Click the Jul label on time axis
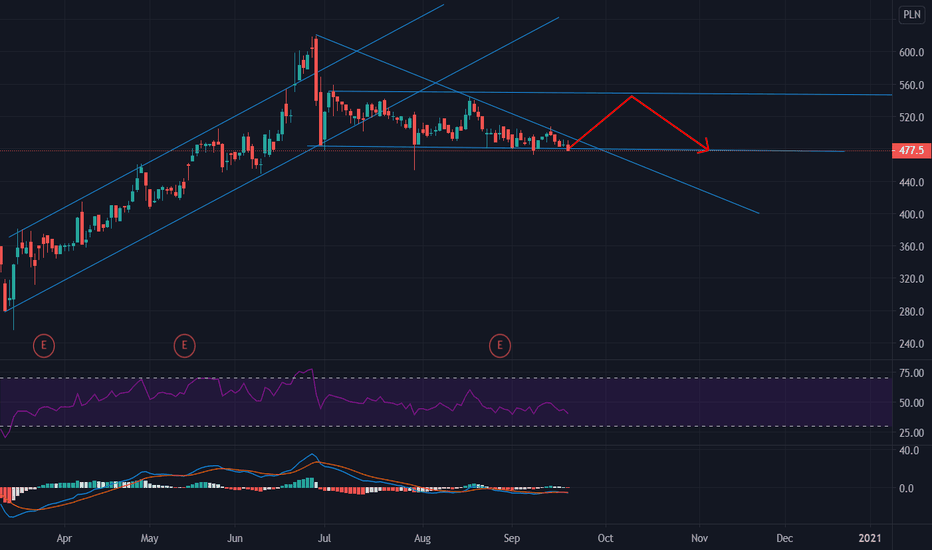This screenshot has height=550, width=932. click(324, 538)
